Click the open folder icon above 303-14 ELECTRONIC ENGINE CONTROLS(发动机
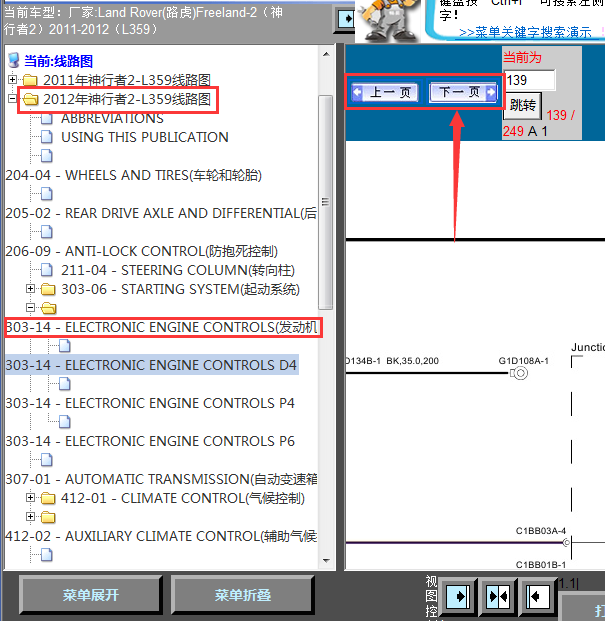605x621 pixels. click(x=48, y=308)
